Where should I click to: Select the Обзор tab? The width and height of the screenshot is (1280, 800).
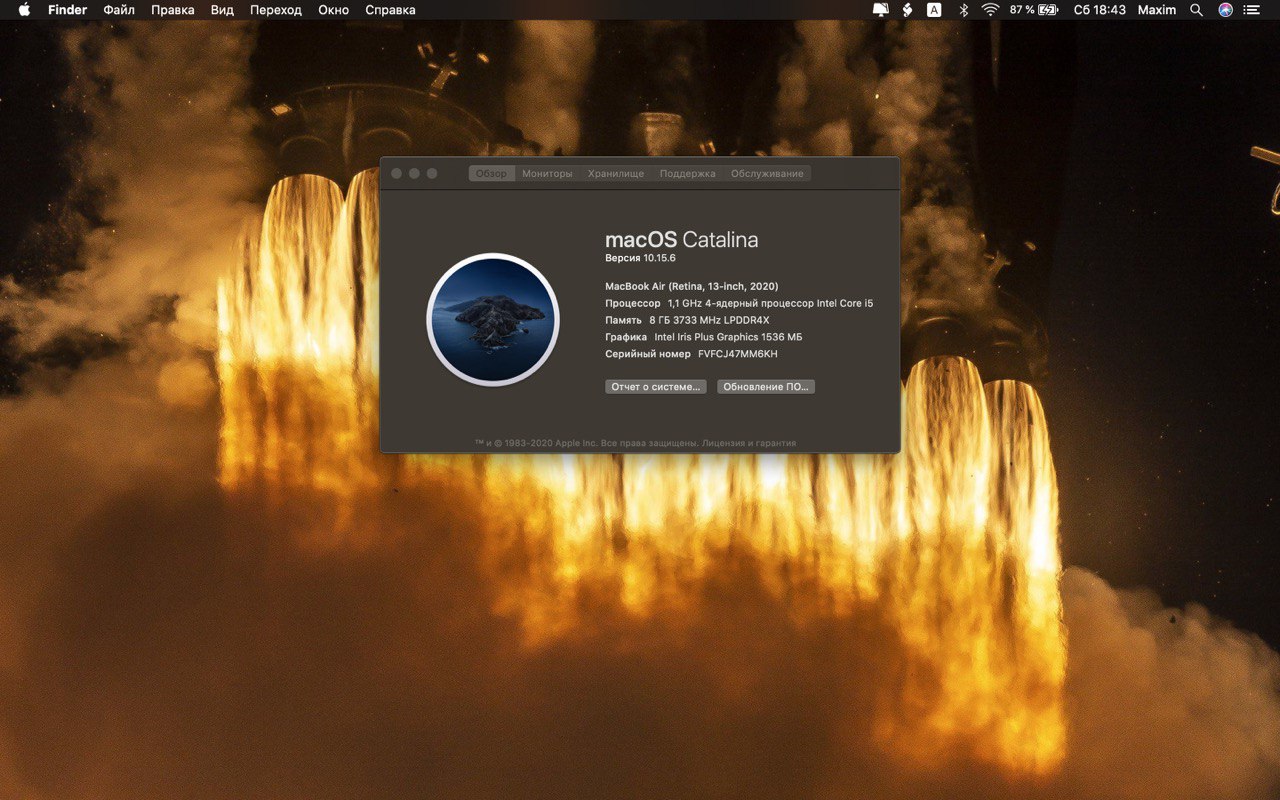[491, 173]
